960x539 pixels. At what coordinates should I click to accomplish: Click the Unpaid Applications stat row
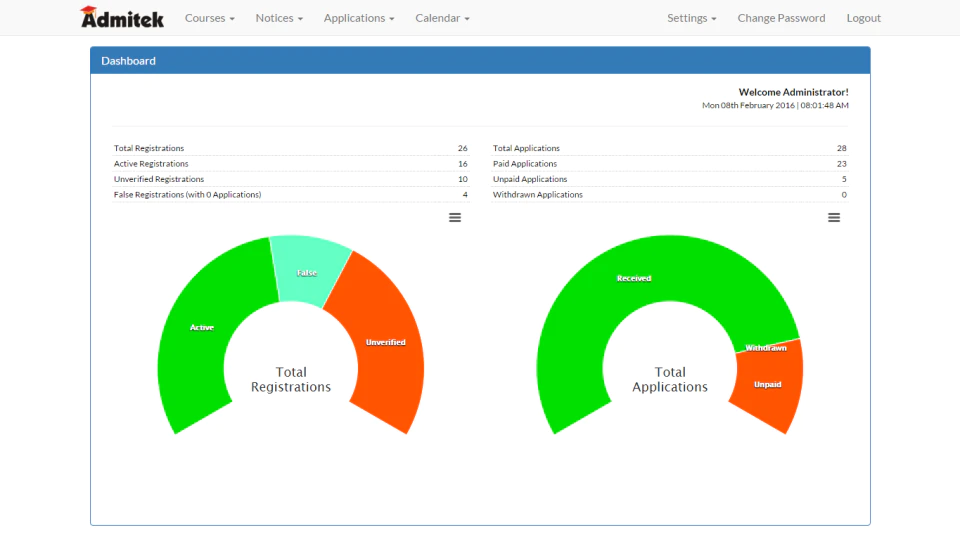(670, 179)
